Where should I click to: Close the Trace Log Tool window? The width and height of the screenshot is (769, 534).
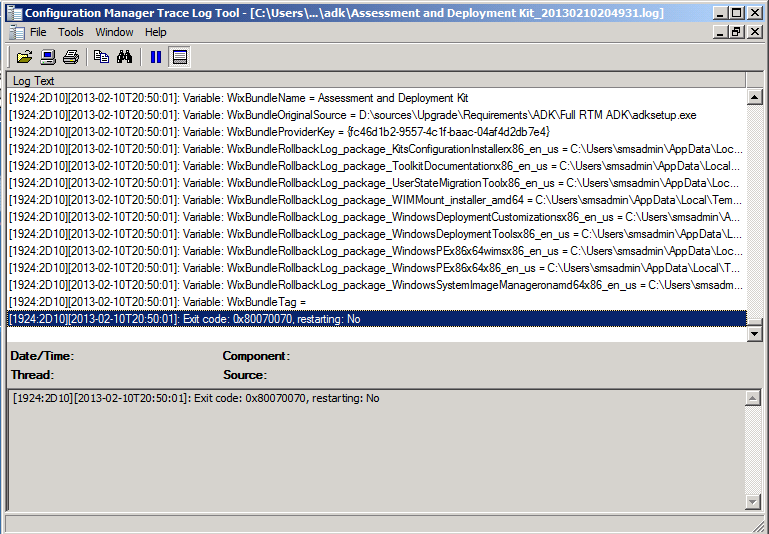click(755, 13)
